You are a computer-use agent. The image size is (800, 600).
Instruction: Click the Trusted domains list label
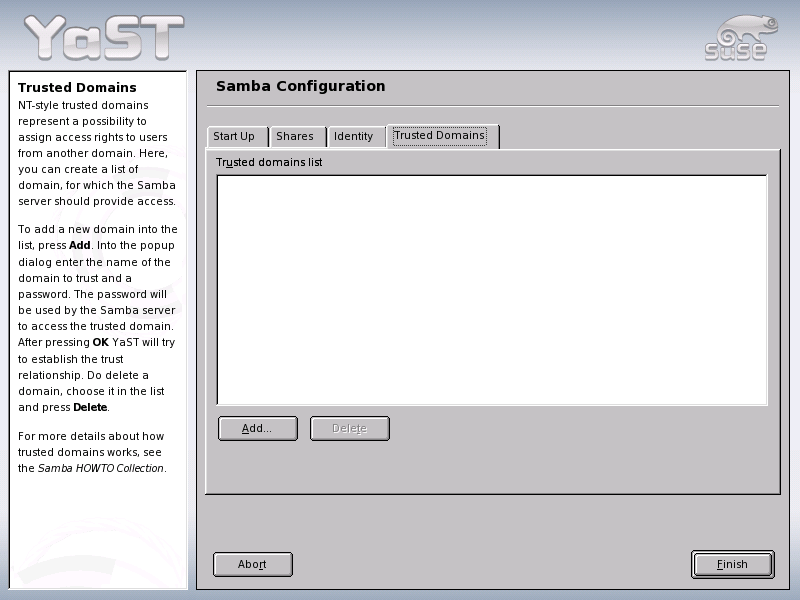pyautogui.click(x=269, y=162)
